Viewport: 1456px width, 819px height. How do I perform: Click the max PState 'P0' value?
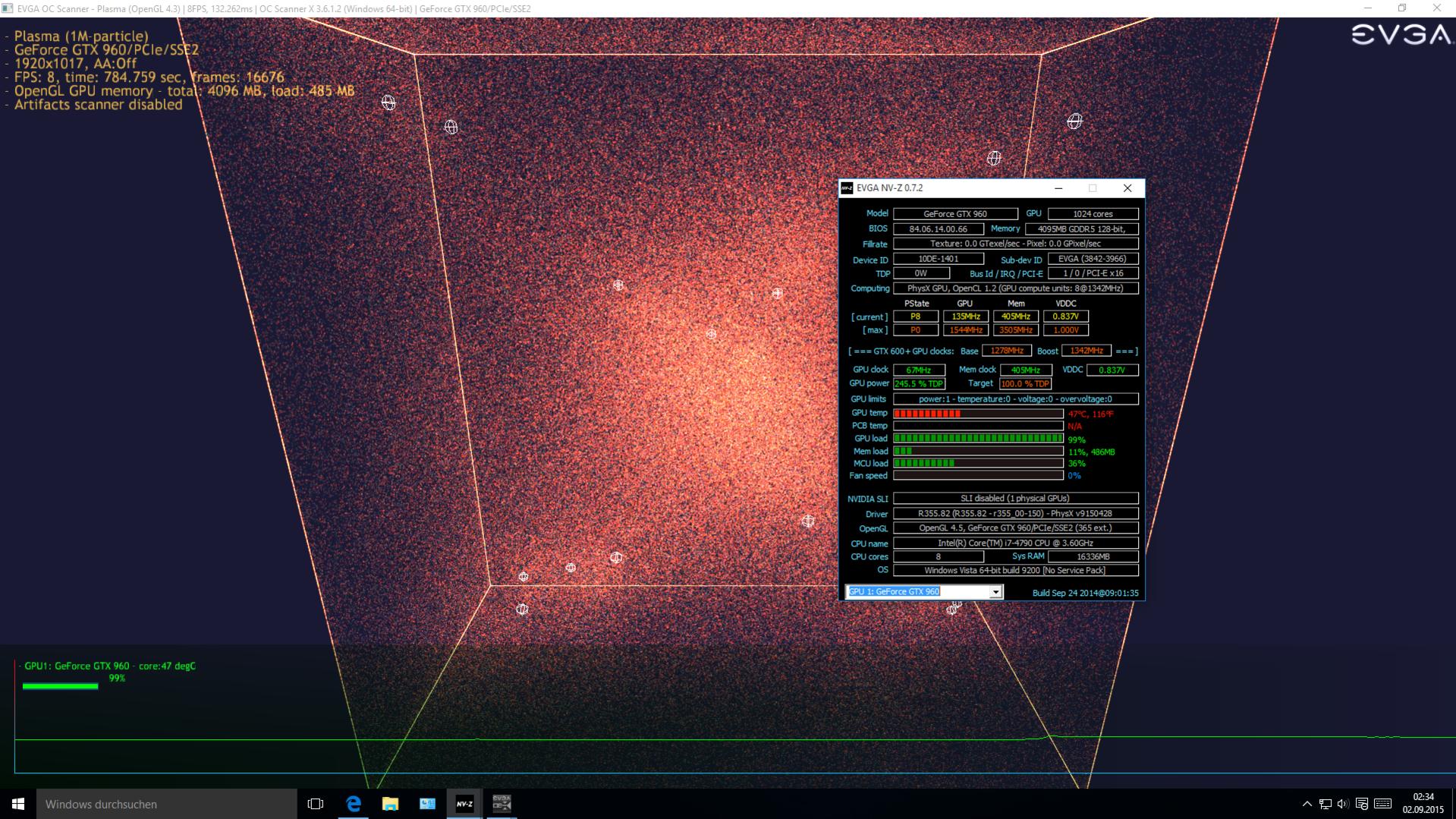(x=916, y=330)
